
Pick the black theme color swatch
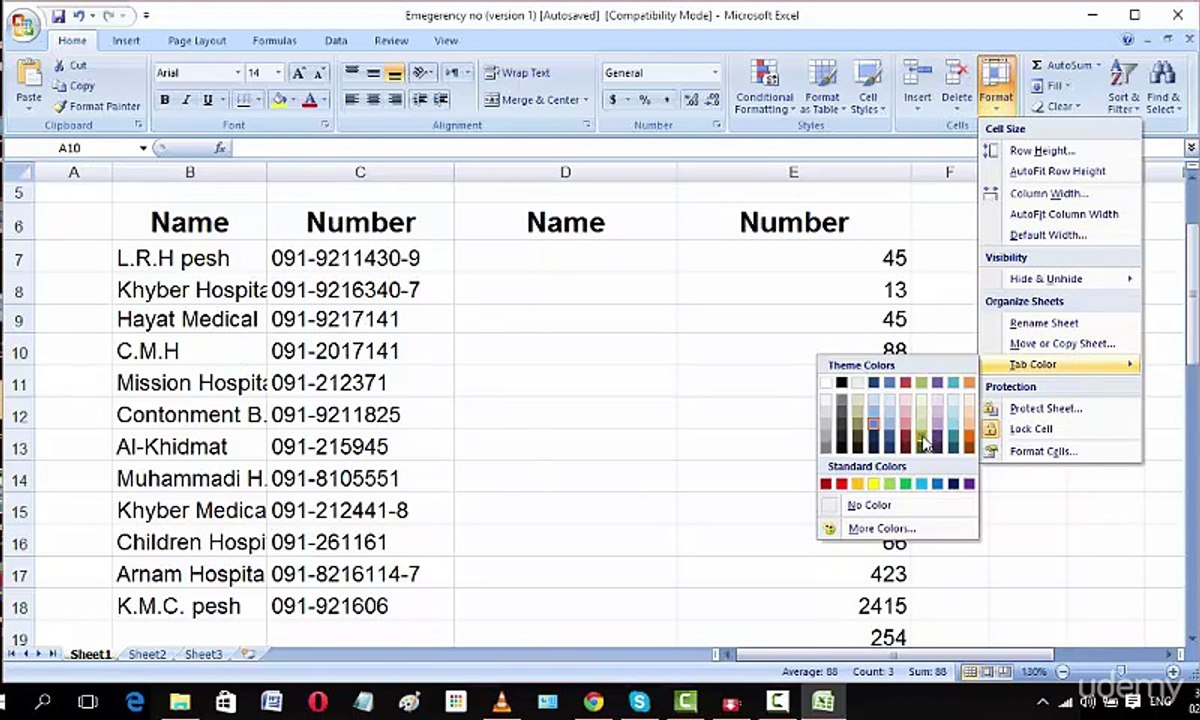pyautogui.click(x=842, y=382)
